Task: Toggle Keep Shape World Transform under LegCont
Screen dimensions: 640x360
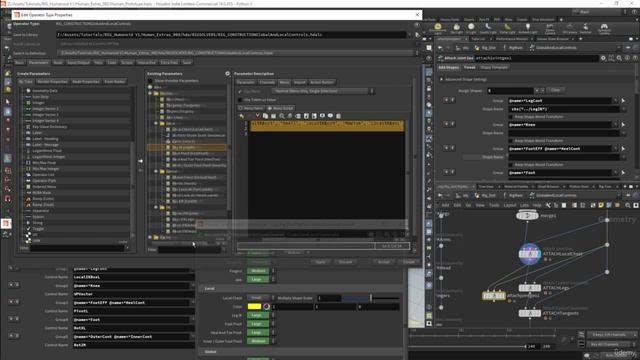Action: point(510,117)
